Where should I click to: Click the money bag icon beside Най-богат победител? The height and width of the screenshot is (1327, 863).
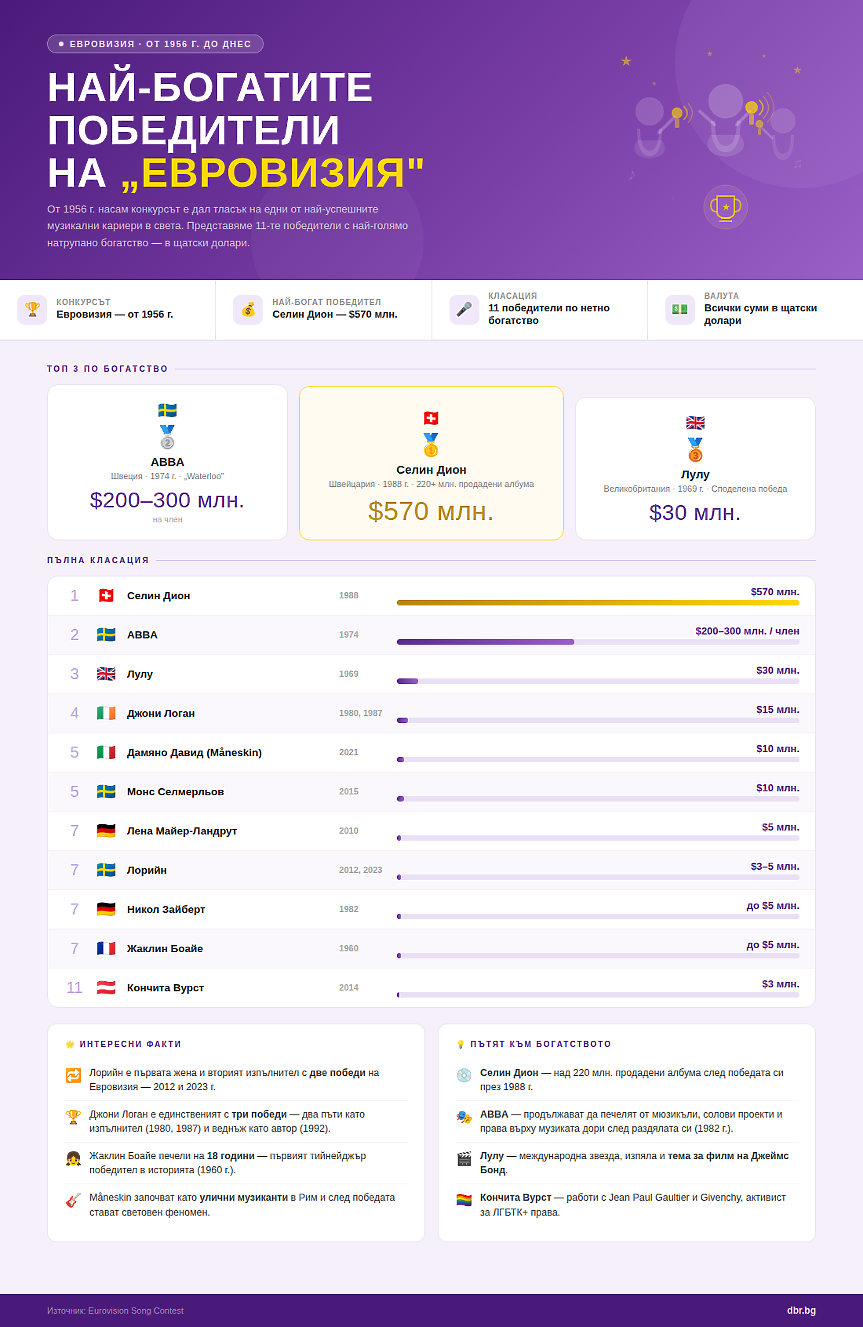click(248, 309)
